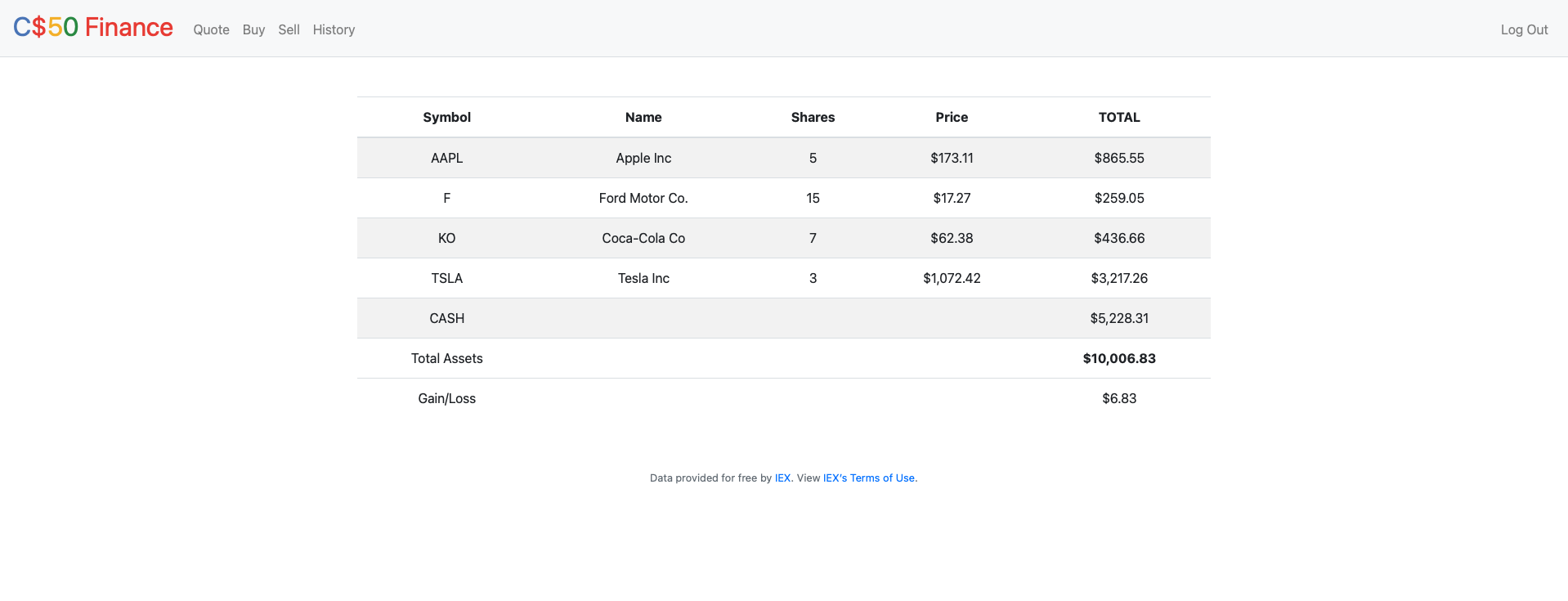Screen dimensions: 1568x601
Task: Open the Sell page
Action: tap(289, 29)
